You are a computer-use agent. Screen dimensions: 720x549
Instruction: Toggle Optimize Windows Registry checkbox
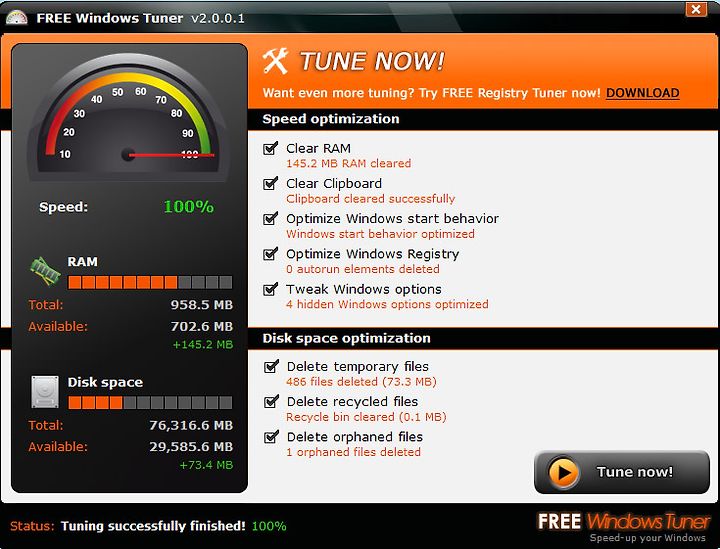[x=270, y=253]
